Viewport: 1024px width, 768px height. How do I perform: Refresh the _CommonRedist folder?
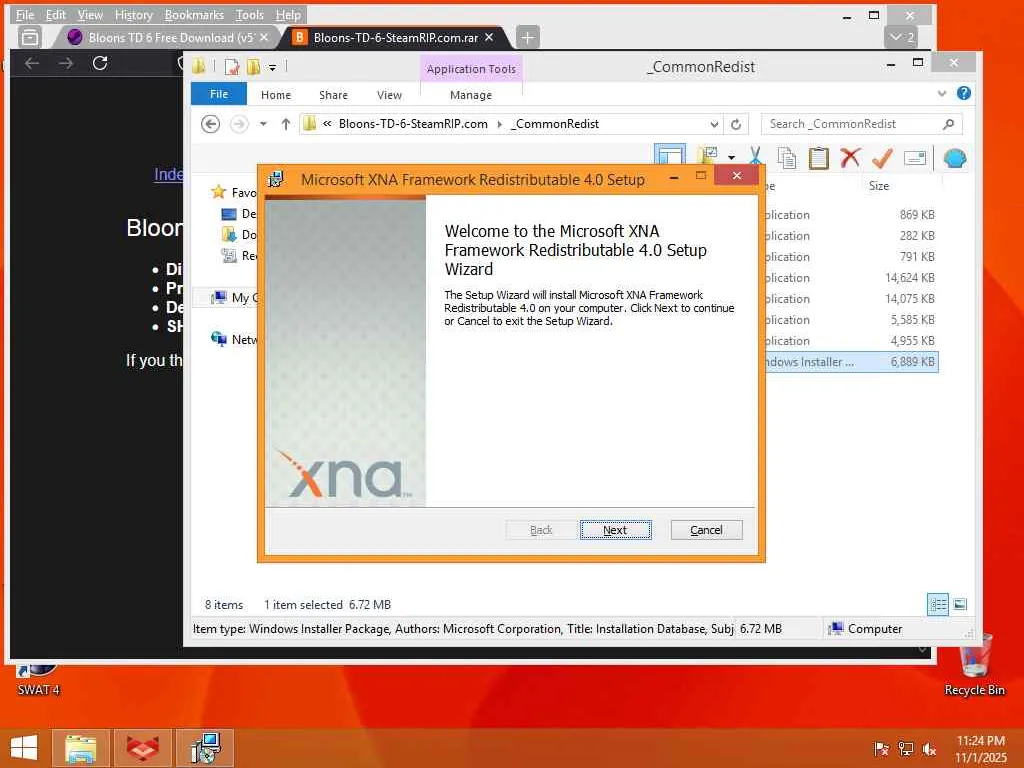pos(736,124)
